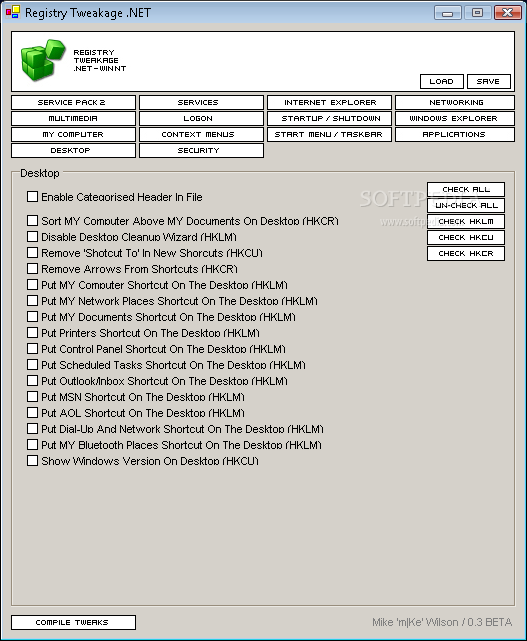Check Put MSN Shortcut On Desktop
The image size is (527, 641).
tap(32, 397)
